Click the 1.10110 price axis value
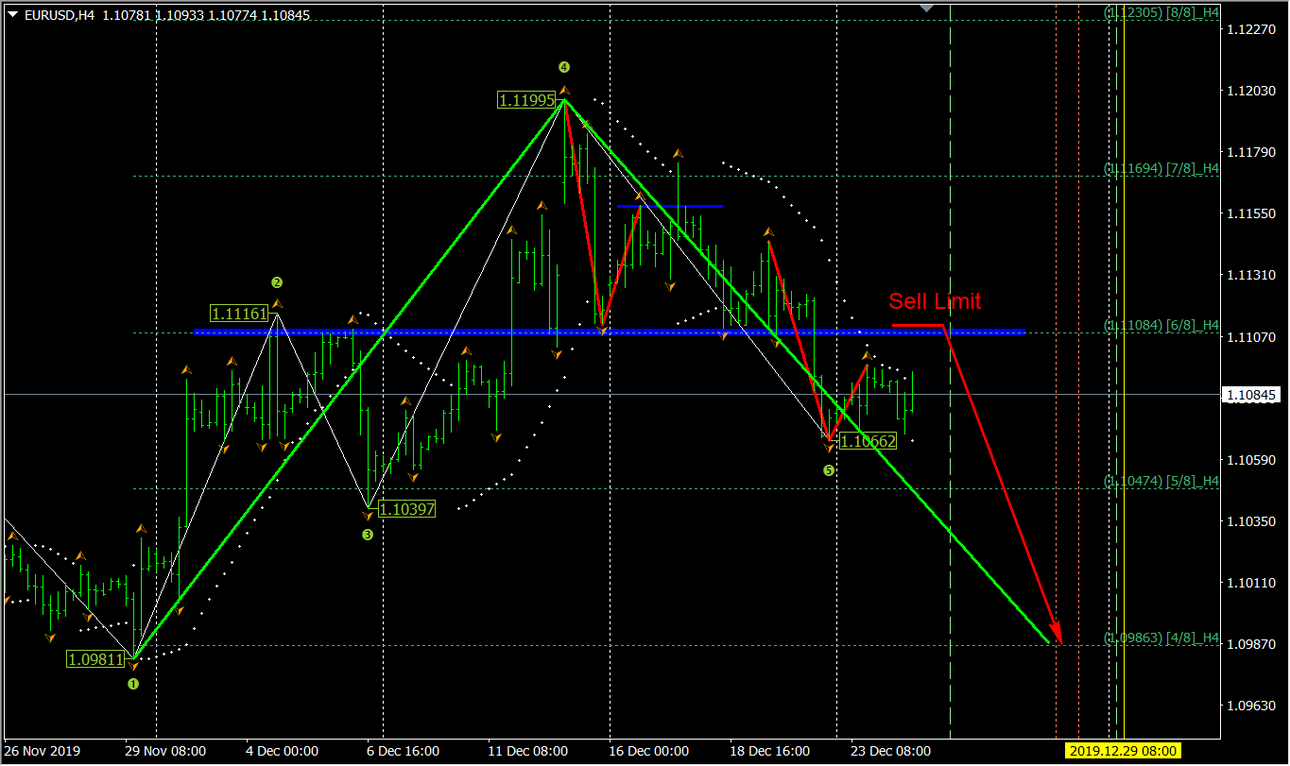The height and width of the screenshot is (766, 1290). click(1250, 583)
